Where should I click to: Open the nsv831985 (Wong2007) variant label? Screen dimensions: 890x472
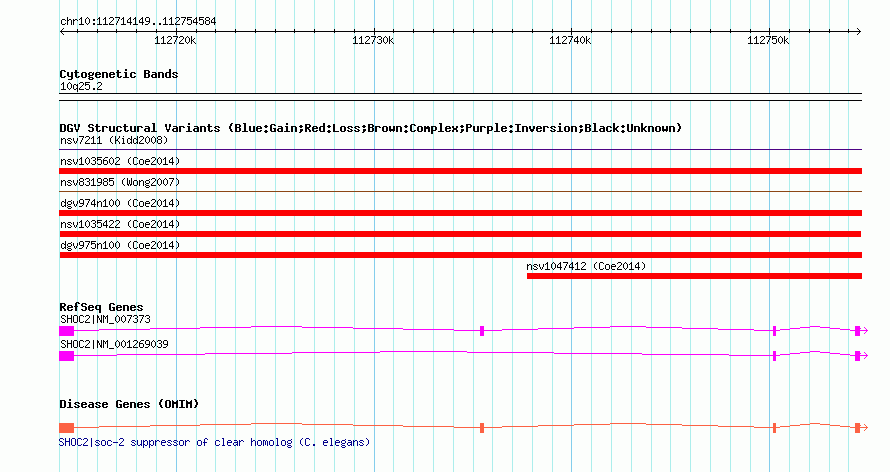tap(120, 183)
